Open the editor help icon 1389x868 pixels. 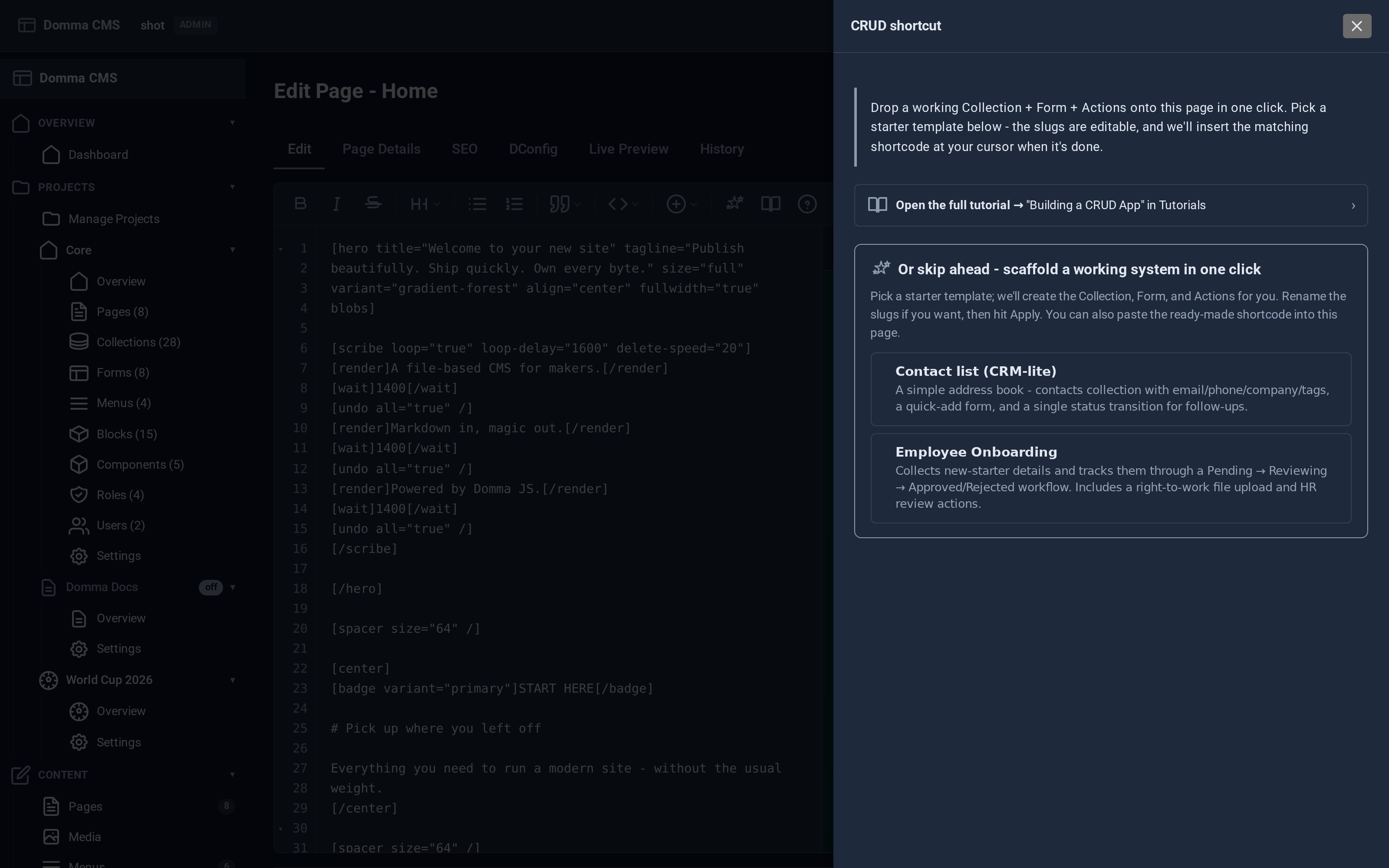click(x=807, y=204)
